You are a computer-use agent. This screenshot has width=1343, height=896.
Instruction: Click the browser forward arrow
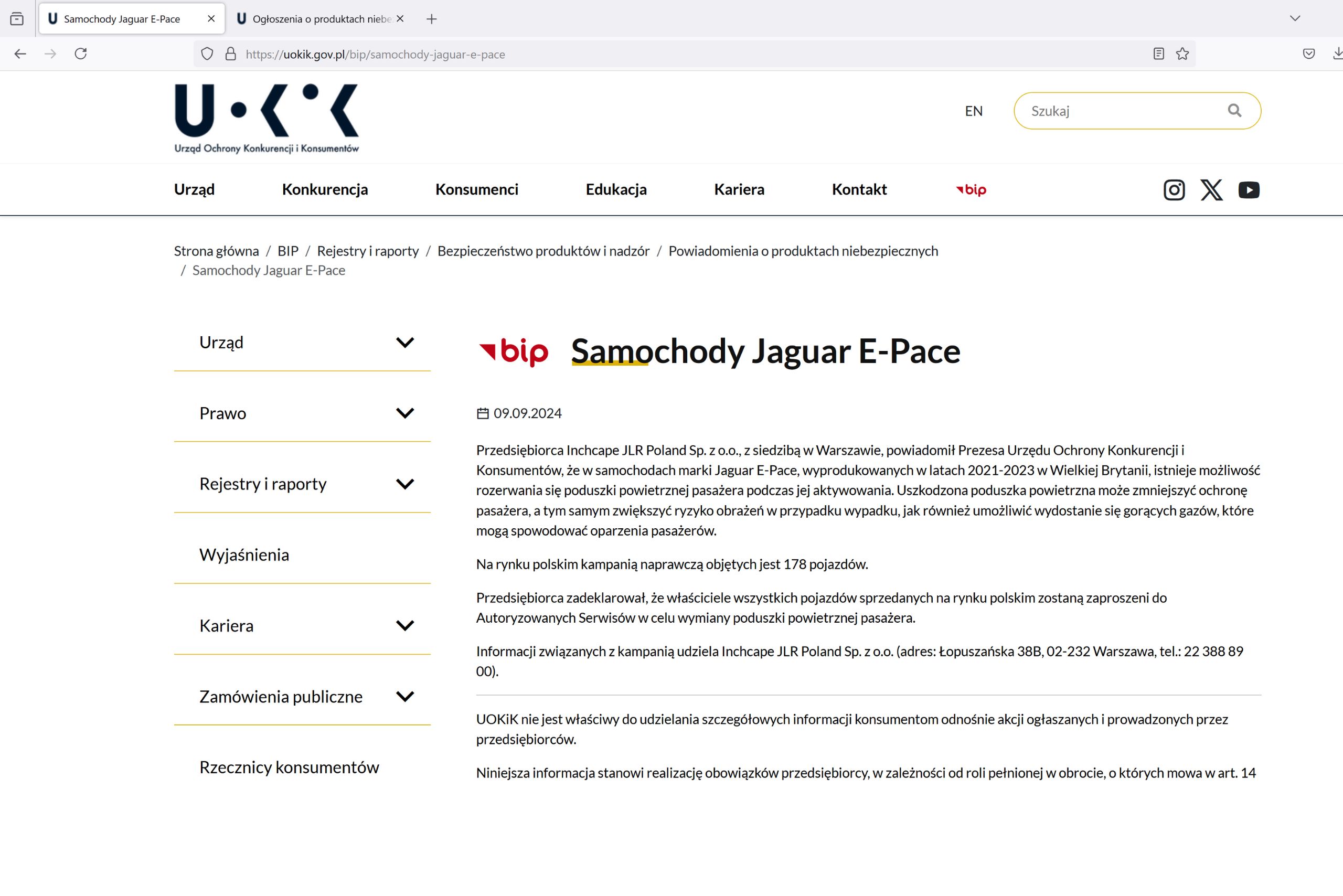[x=50, y=54]
